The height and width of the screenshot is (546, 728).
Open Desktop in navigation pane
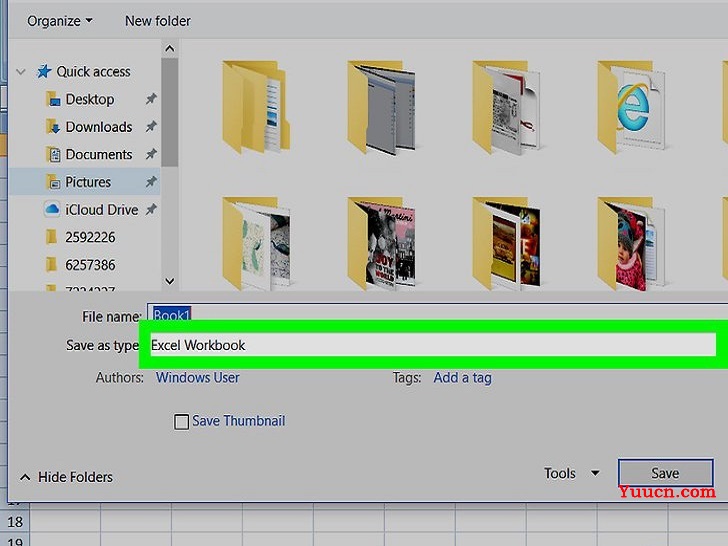tap(90, 99)
